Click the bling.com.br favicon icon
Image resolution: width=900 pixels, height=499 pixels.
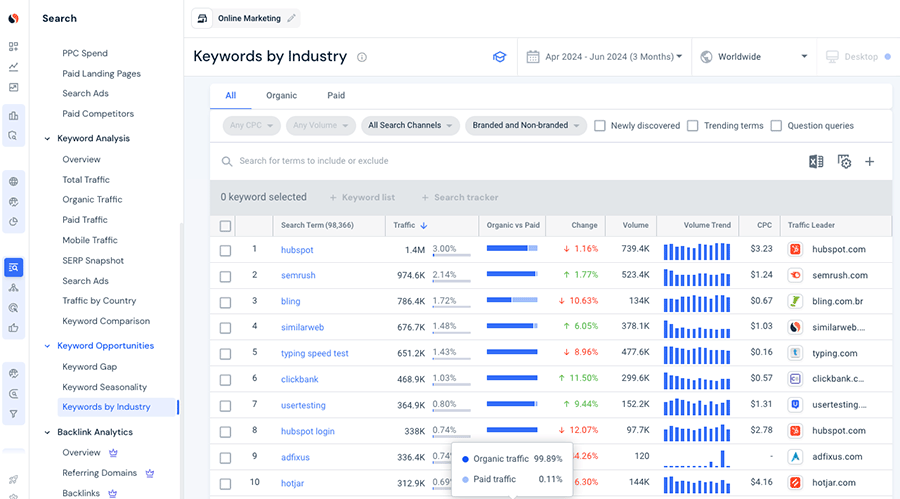point(795,301)
